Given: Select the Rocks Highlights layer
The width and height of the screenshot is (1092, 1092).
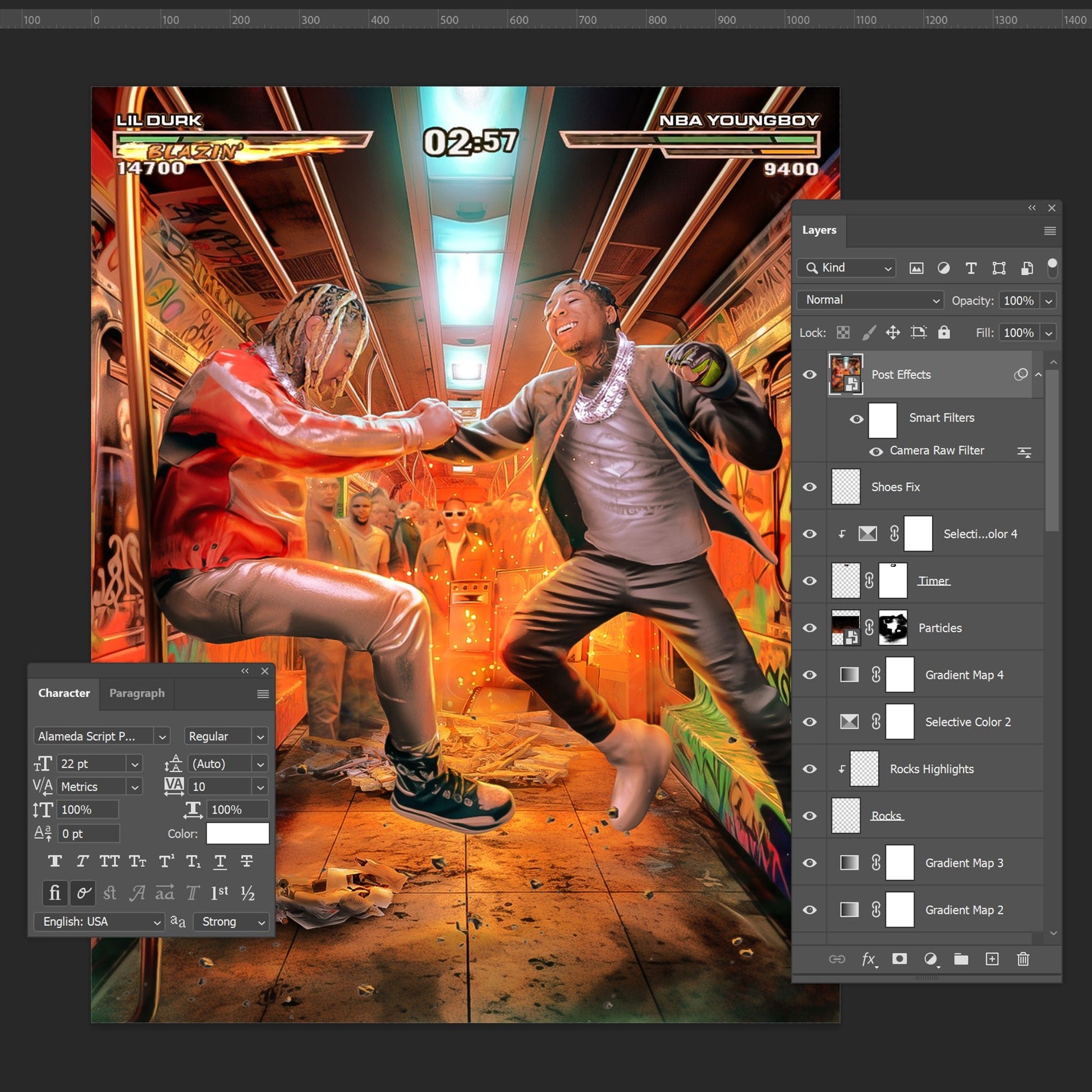Looking at the screenshot, I should [x=934, y=769].
